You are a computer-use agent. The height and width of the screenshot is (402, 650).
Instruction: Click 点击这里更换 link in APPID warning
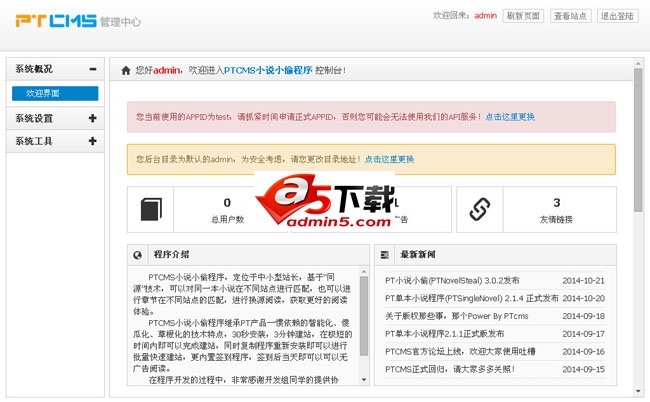[510, 117]
